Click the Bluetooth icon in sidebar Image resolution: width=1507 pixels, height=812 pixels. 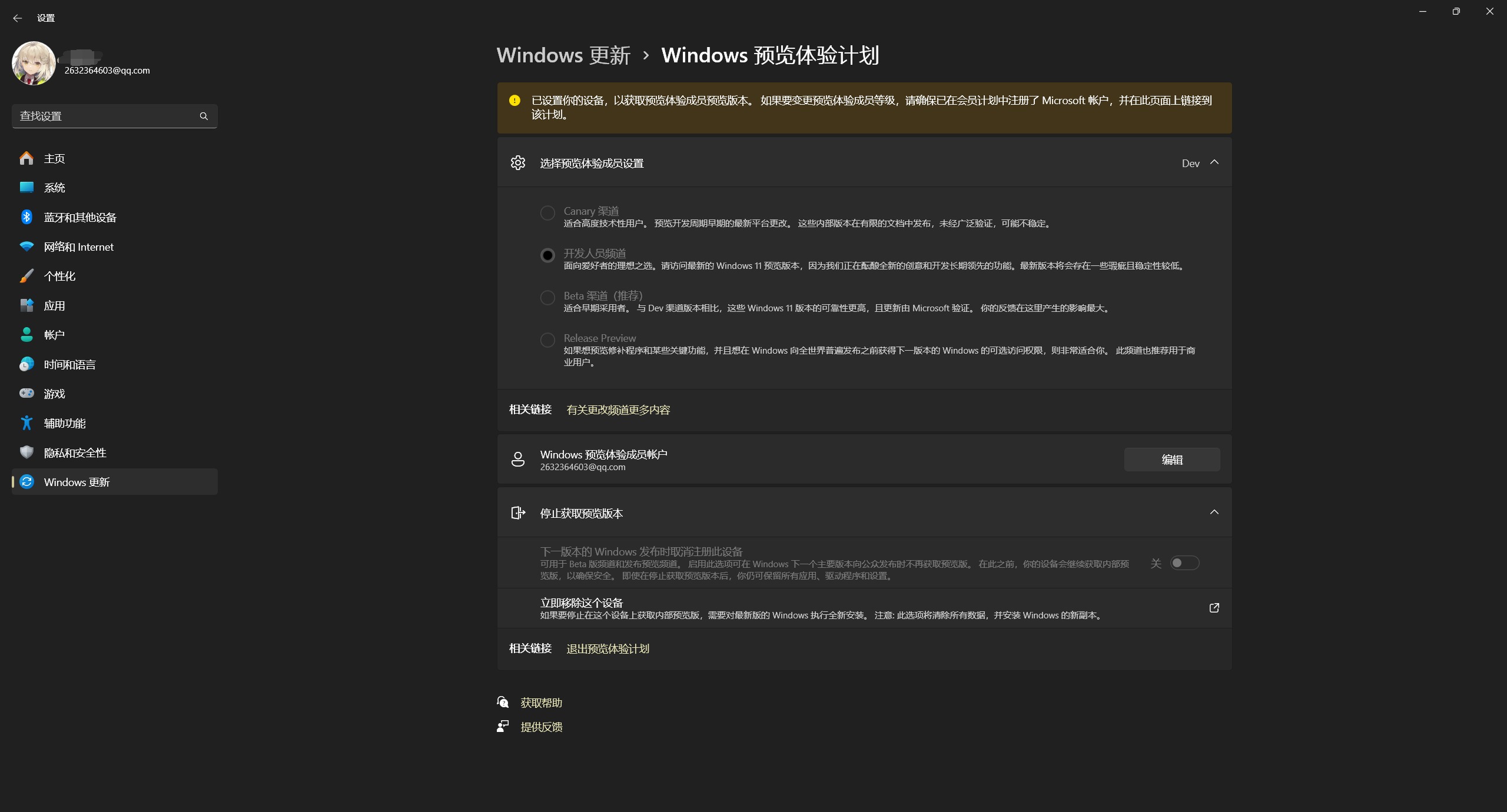pos(26,217)
